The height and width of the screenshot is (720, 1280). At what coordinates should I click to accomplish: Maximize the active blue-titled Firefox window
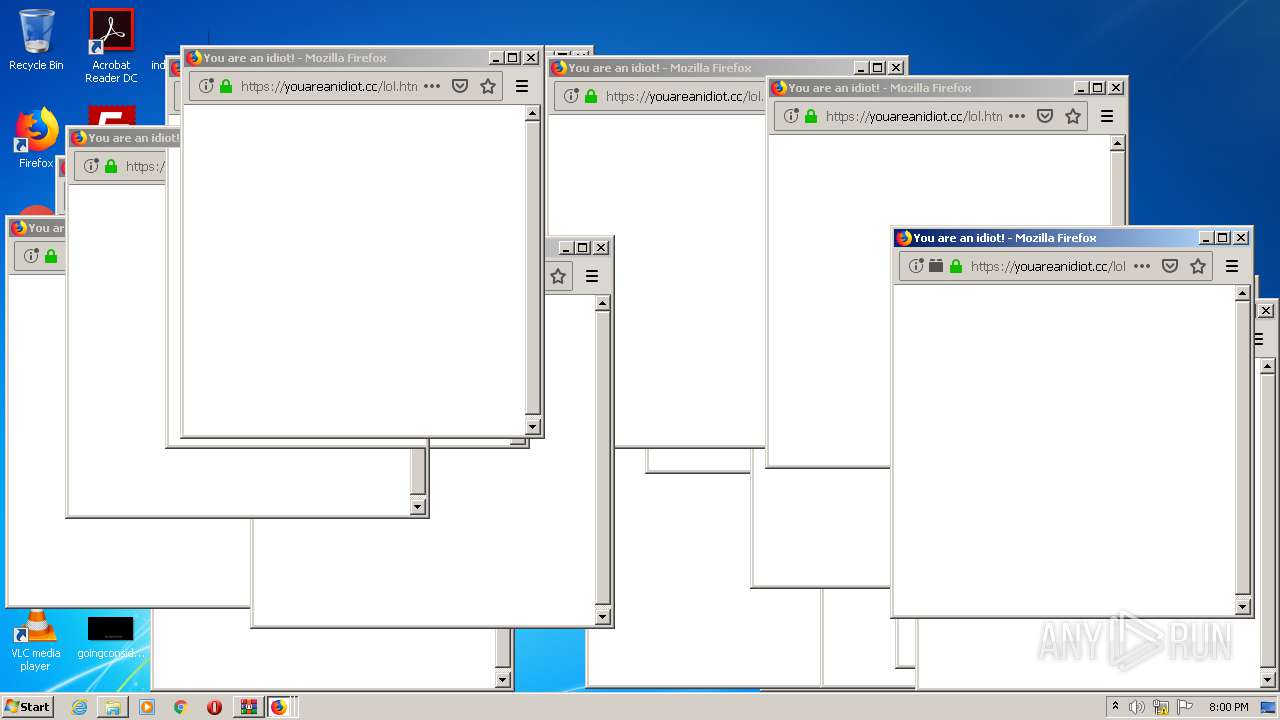pos(1222,238)
